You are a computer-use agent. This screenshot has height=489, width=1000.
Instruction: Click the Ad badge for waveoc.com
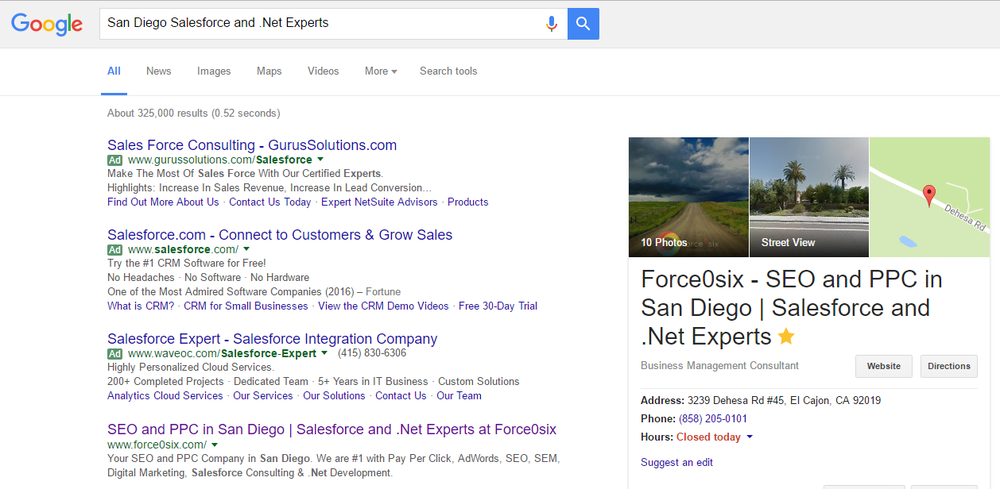coord(115,353)
